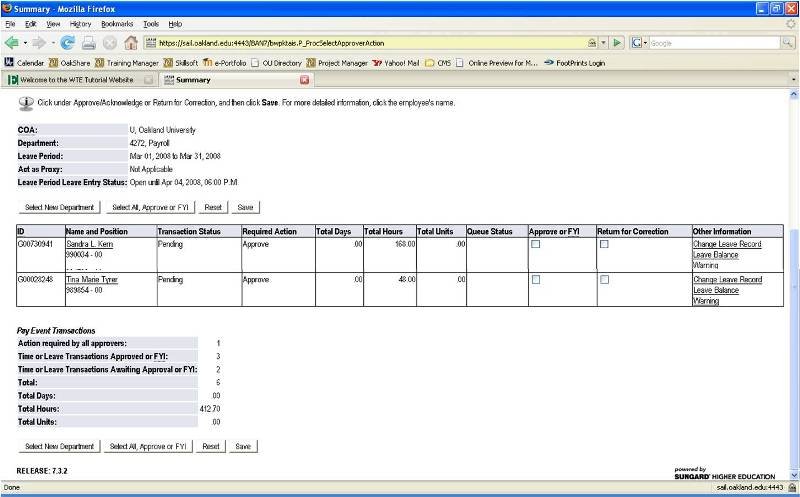Image resolution: width=800 pixels, height=497 pixels.
Task: Click the Stop loading icon
Action: (109, 43)
